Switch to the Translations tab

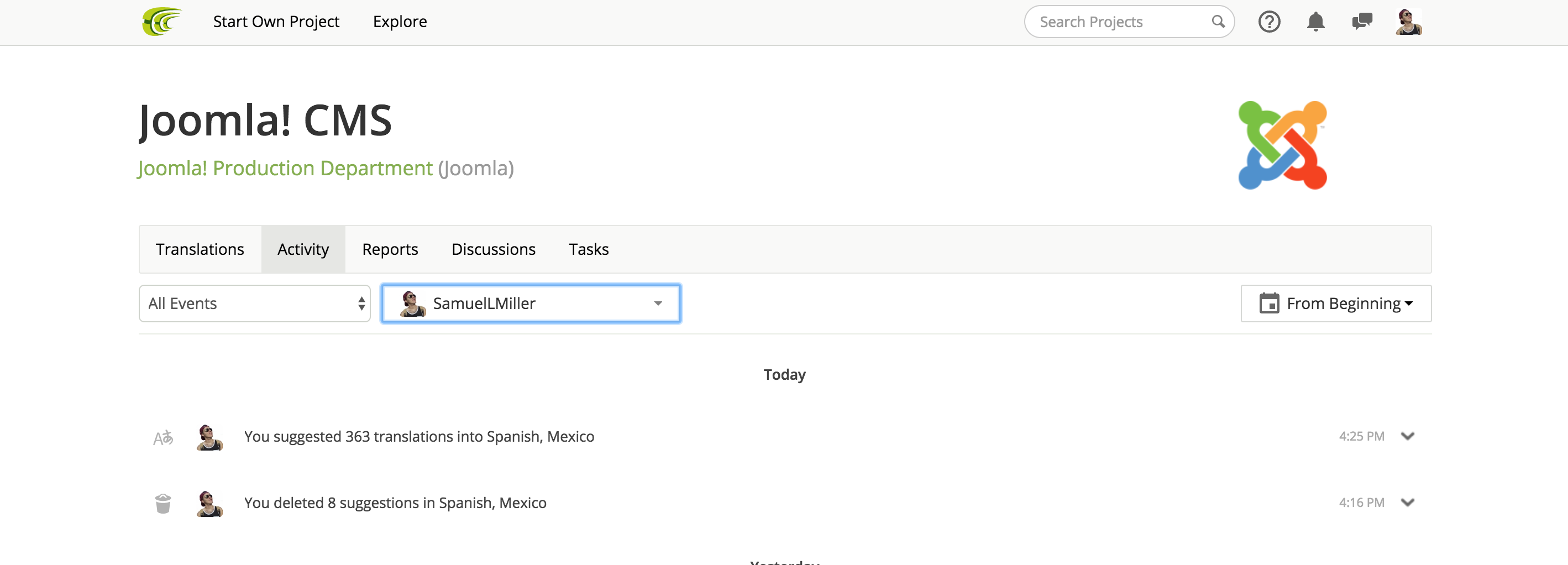(200, 250)
